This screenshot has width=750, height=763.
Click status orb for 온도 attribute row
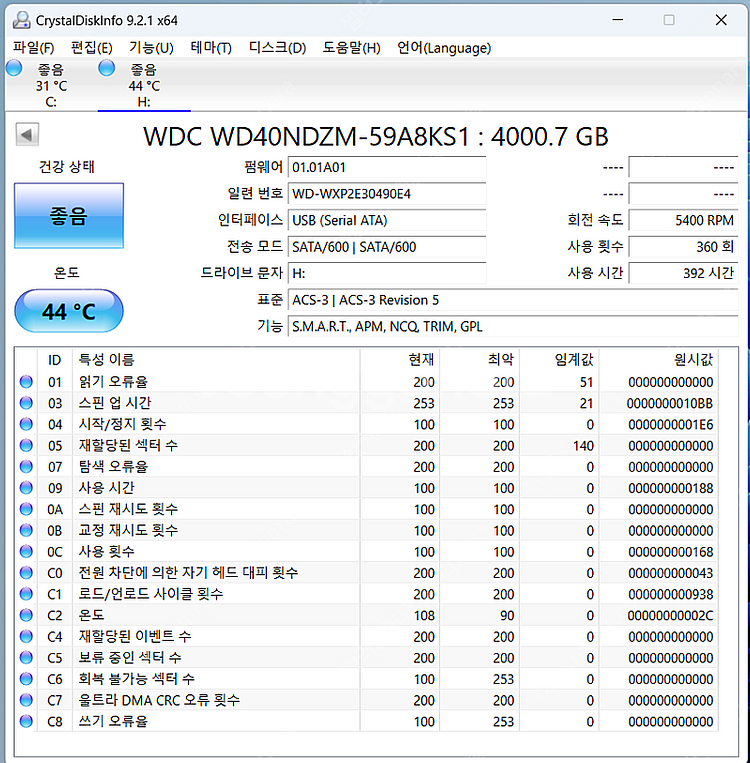26,615
